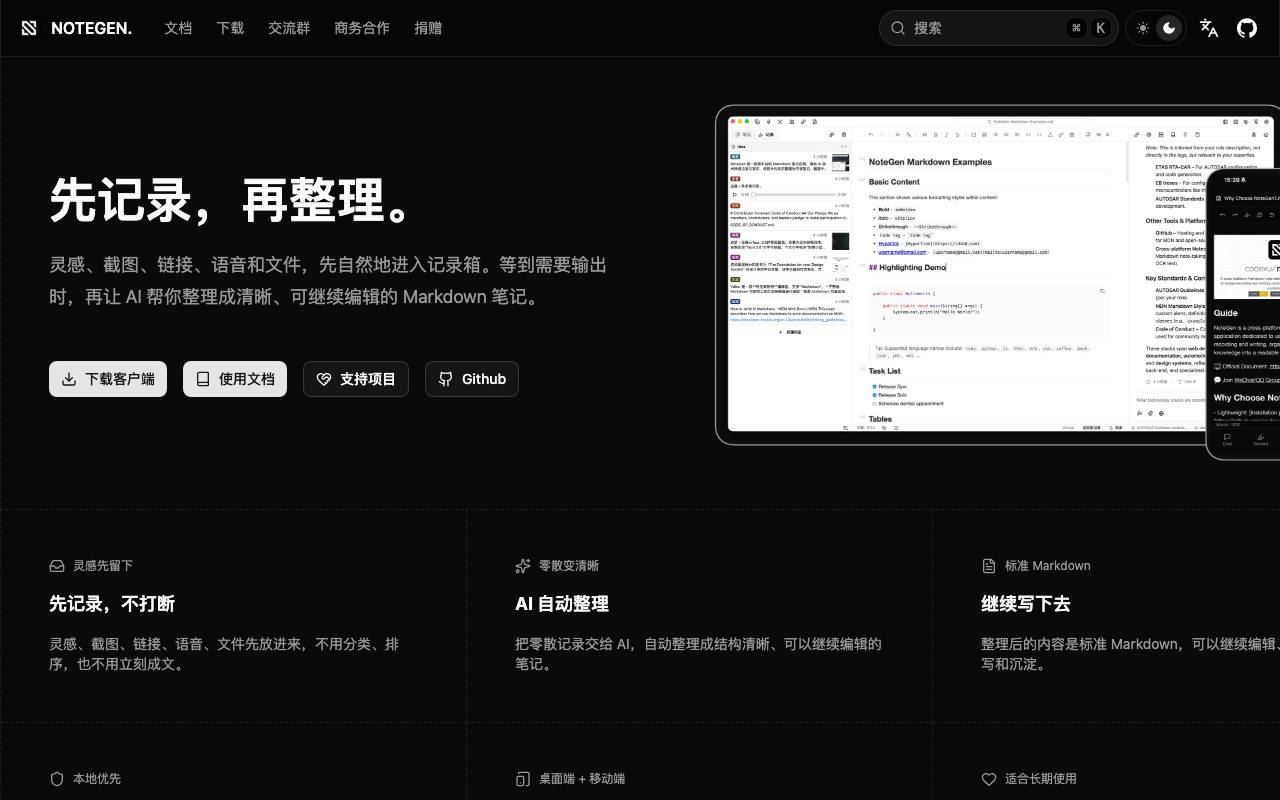Click the 下载客户端 button
The height and width of the screenshot is (800, 1280).
(108, 379)
